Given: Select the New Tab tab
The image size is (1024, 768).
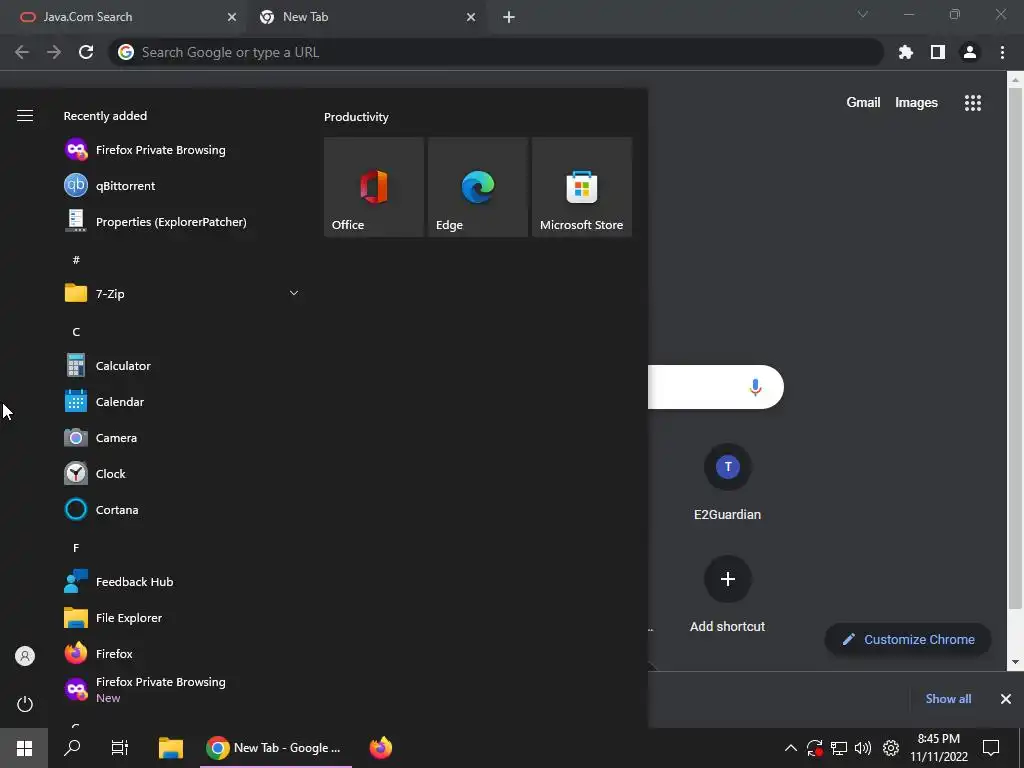Looking at the screenshot, I should (366, 17).
